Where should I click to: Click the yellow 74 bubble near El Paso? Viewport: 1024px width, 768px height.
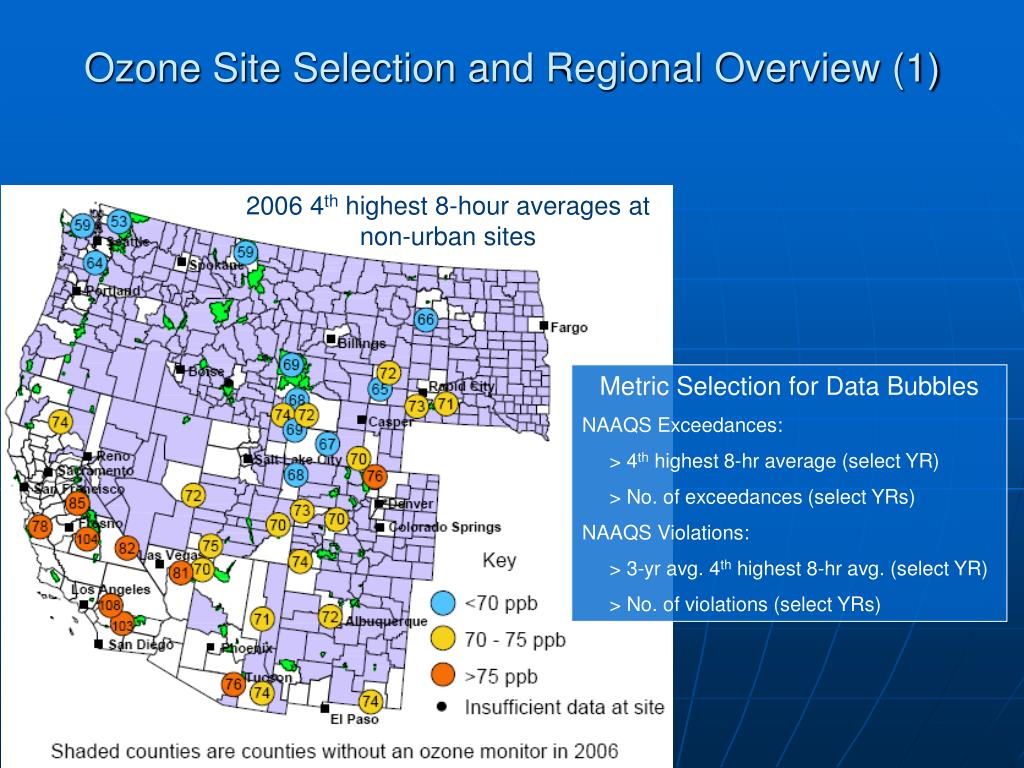370,702
